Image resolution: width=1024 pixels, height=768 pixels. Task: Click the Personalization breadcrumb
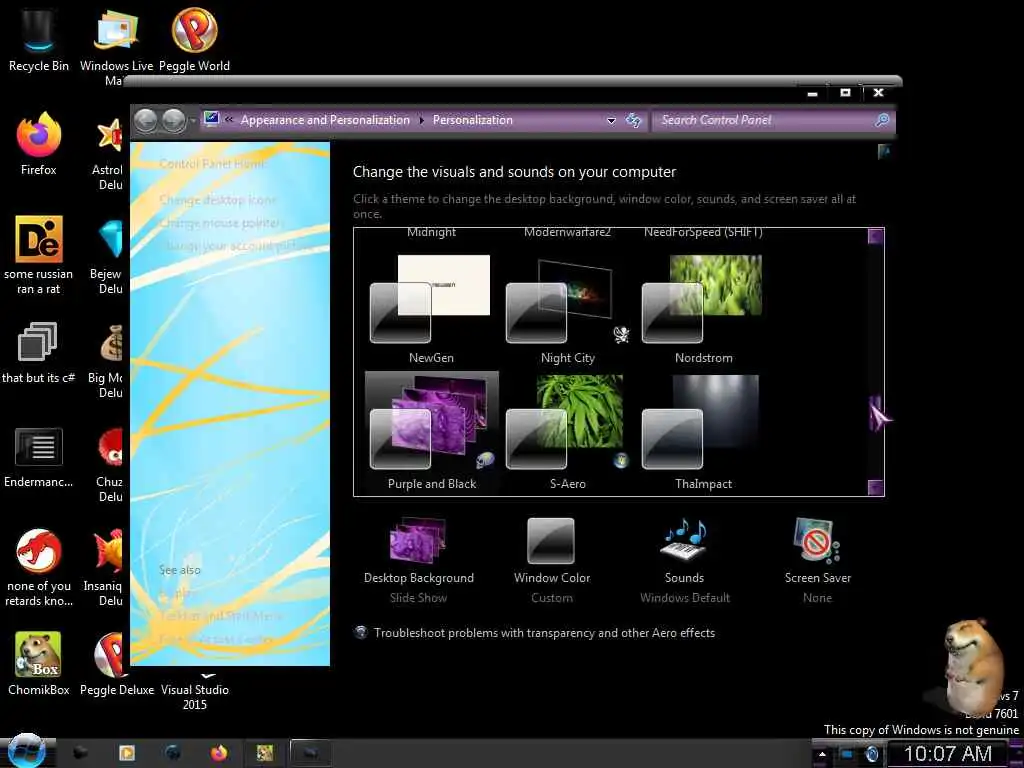point(473,120)
